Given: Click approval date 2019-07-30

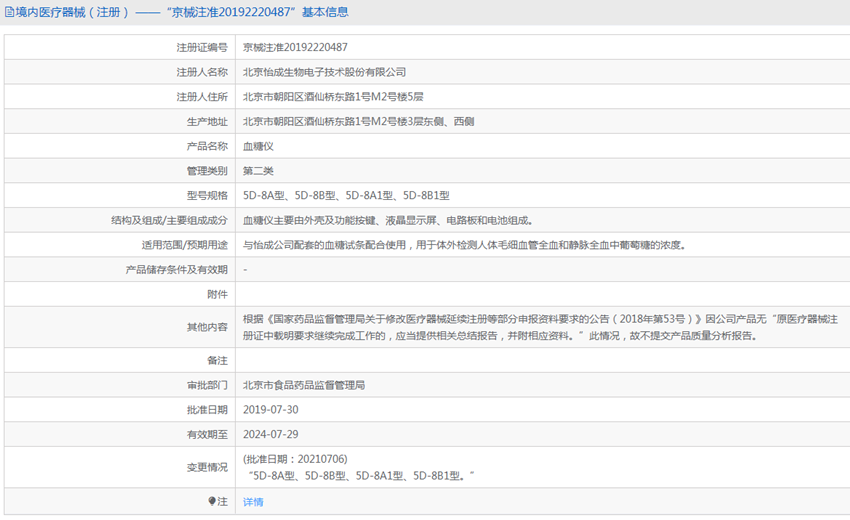Looking at the screenshot, I should (271, 409).
